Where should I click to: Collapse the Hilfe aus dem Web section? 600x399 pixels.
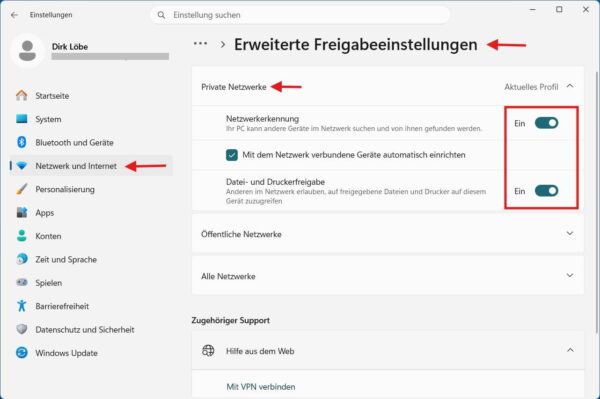[570, 350]
